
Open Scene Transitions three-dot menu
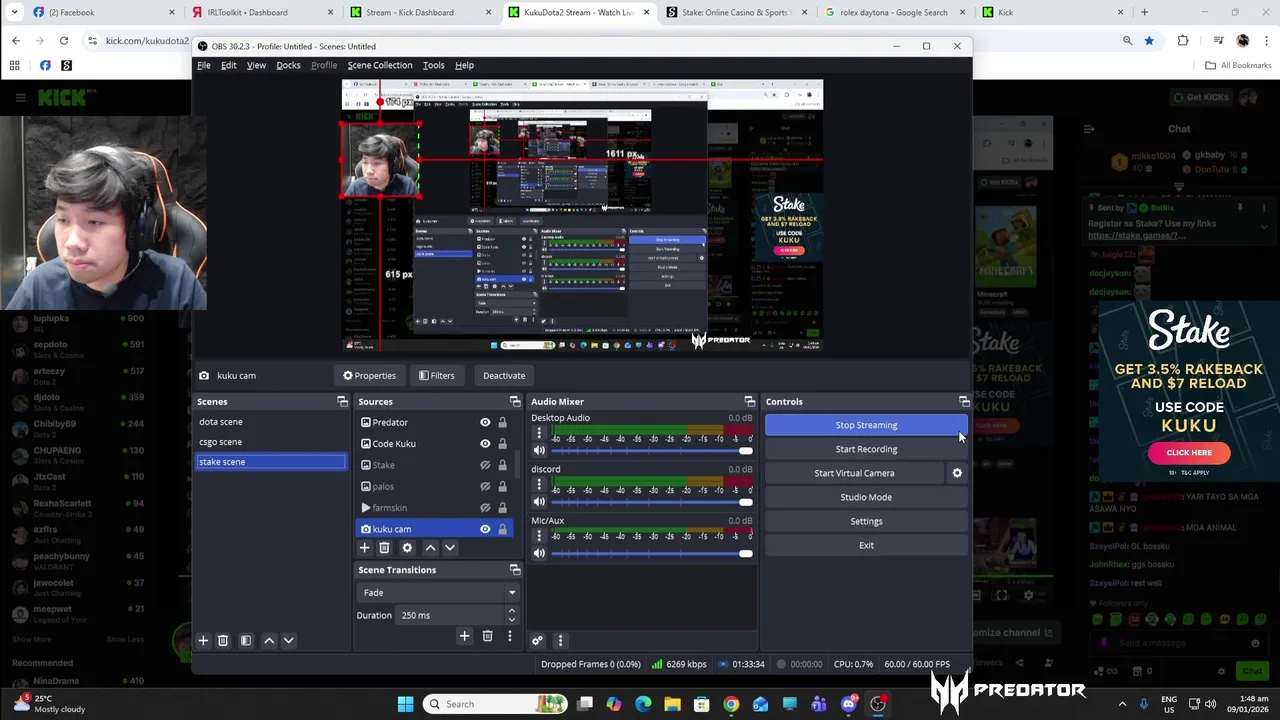[509, 636]
